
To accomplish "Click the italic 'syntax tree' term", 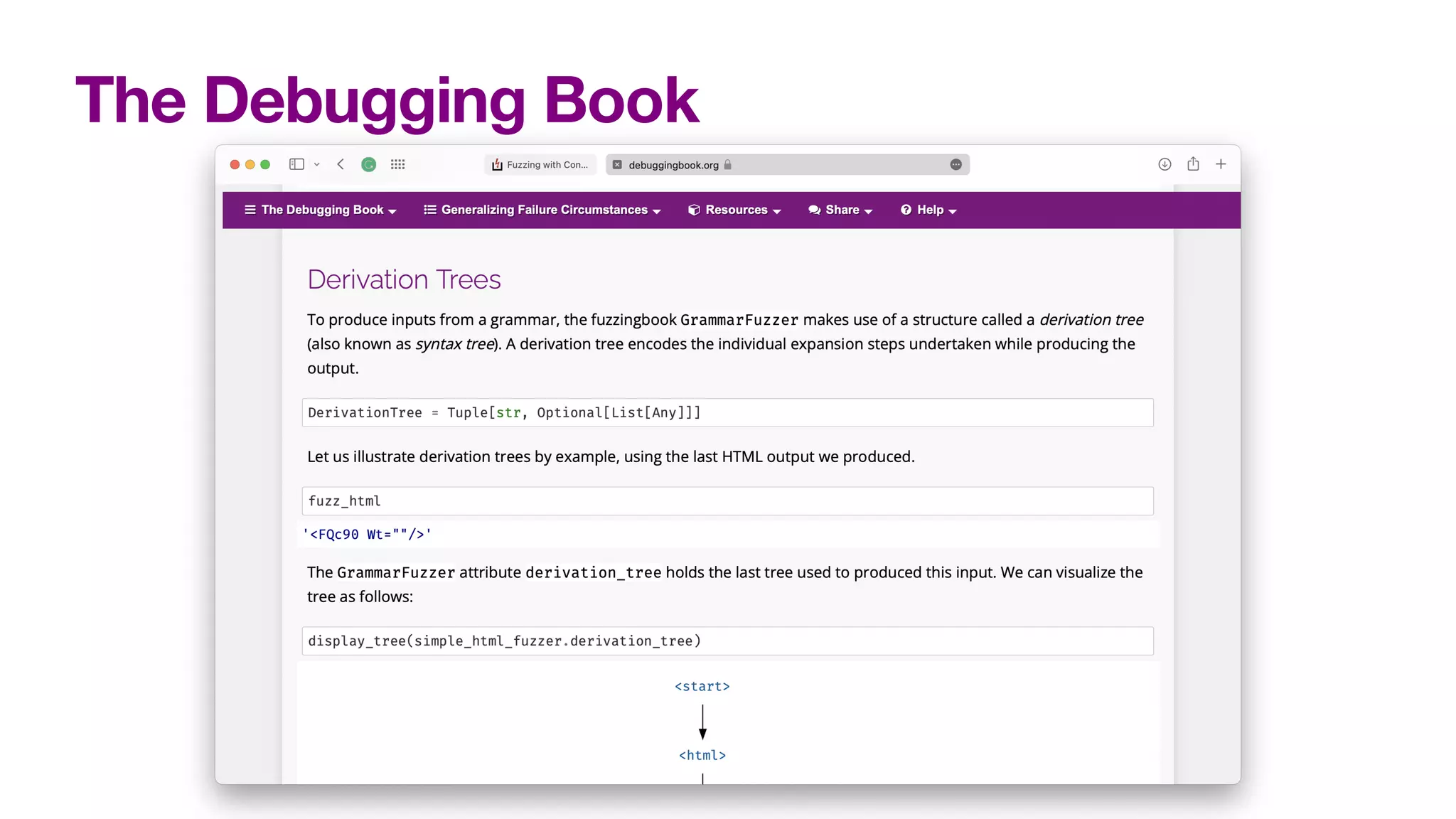I will point(454,344).
